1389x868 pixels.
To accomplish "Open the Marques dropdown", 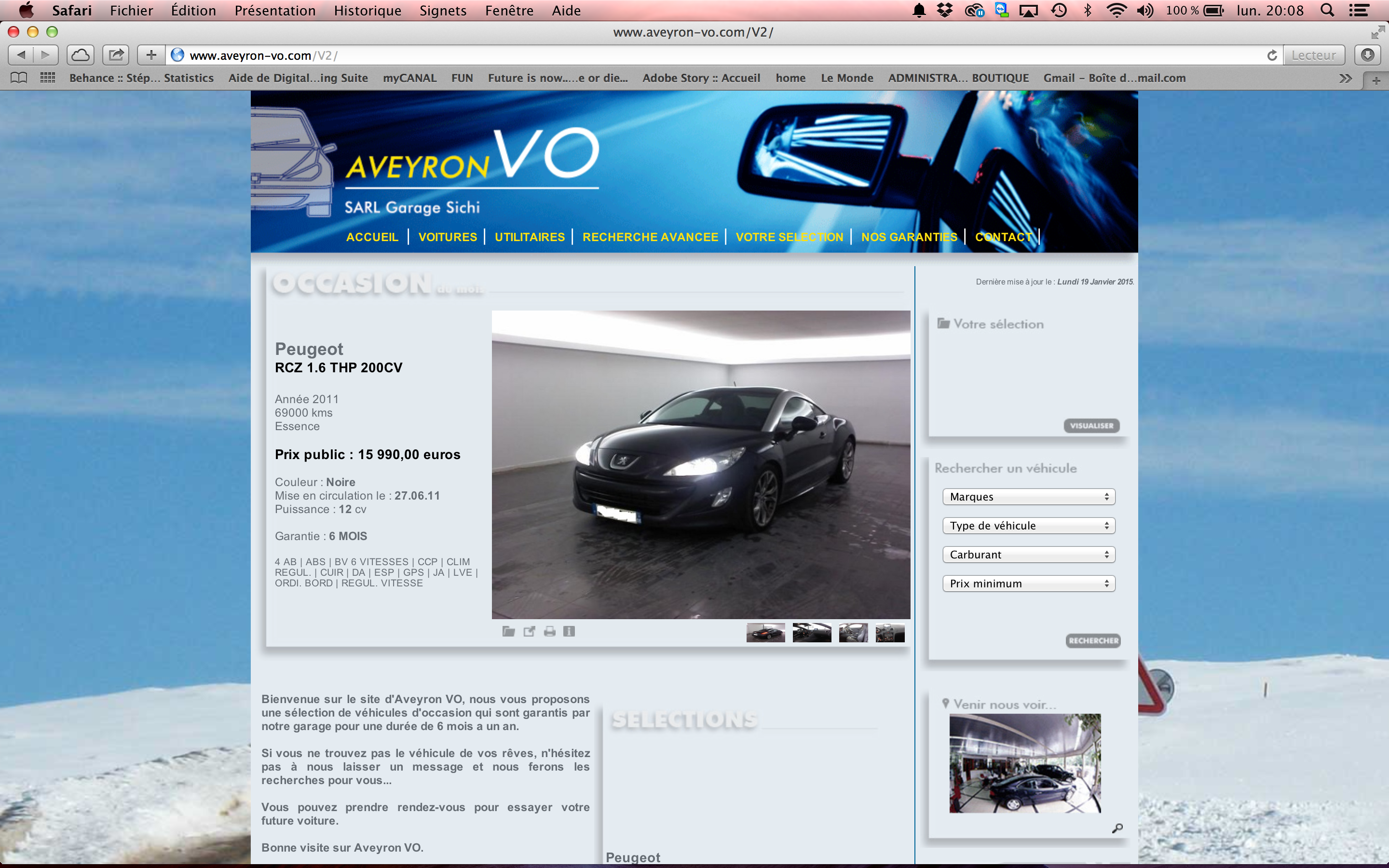I will pos(1028,497).
